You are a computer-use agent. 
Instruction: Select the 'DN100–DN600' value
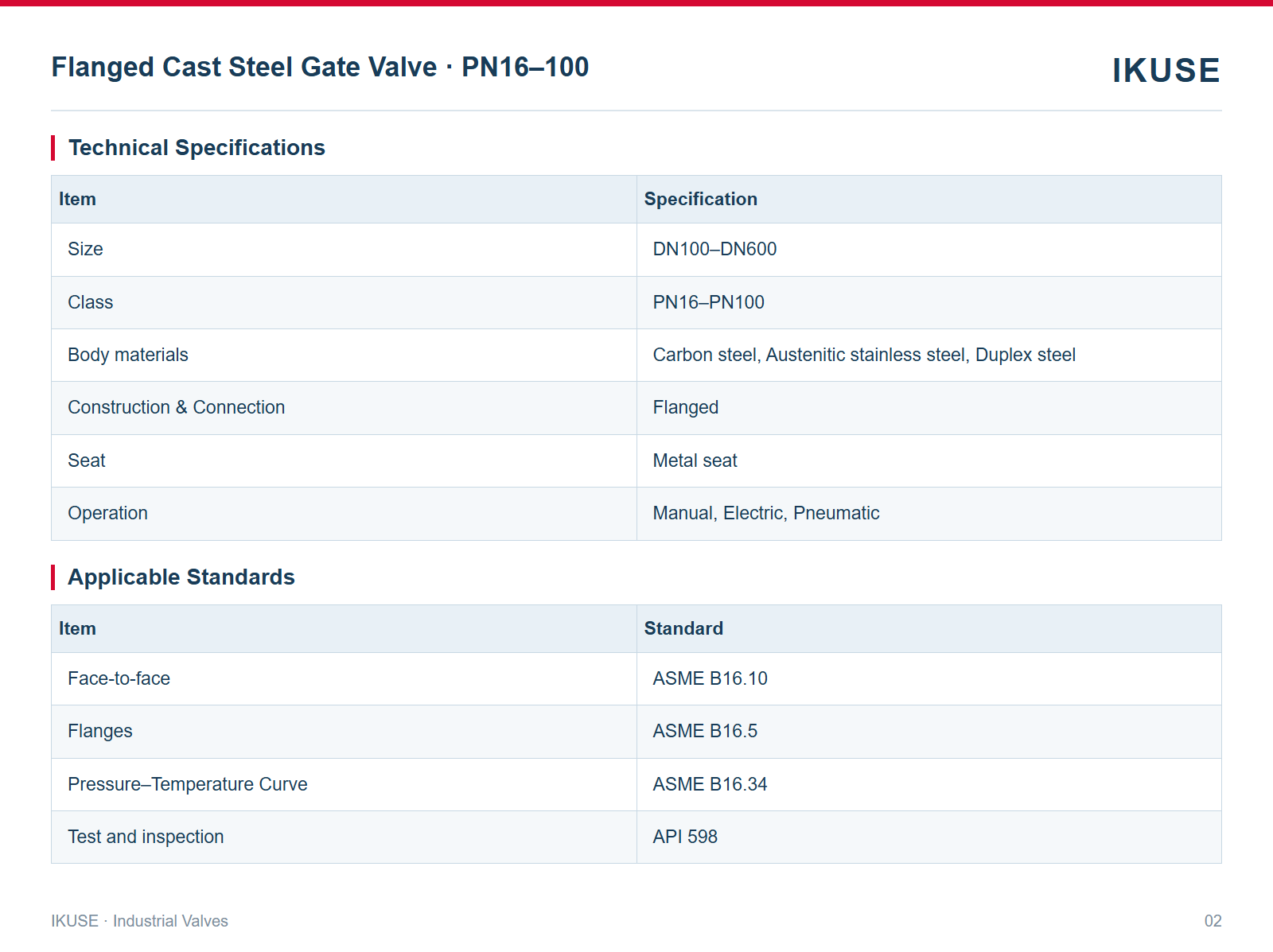[714, 249]
